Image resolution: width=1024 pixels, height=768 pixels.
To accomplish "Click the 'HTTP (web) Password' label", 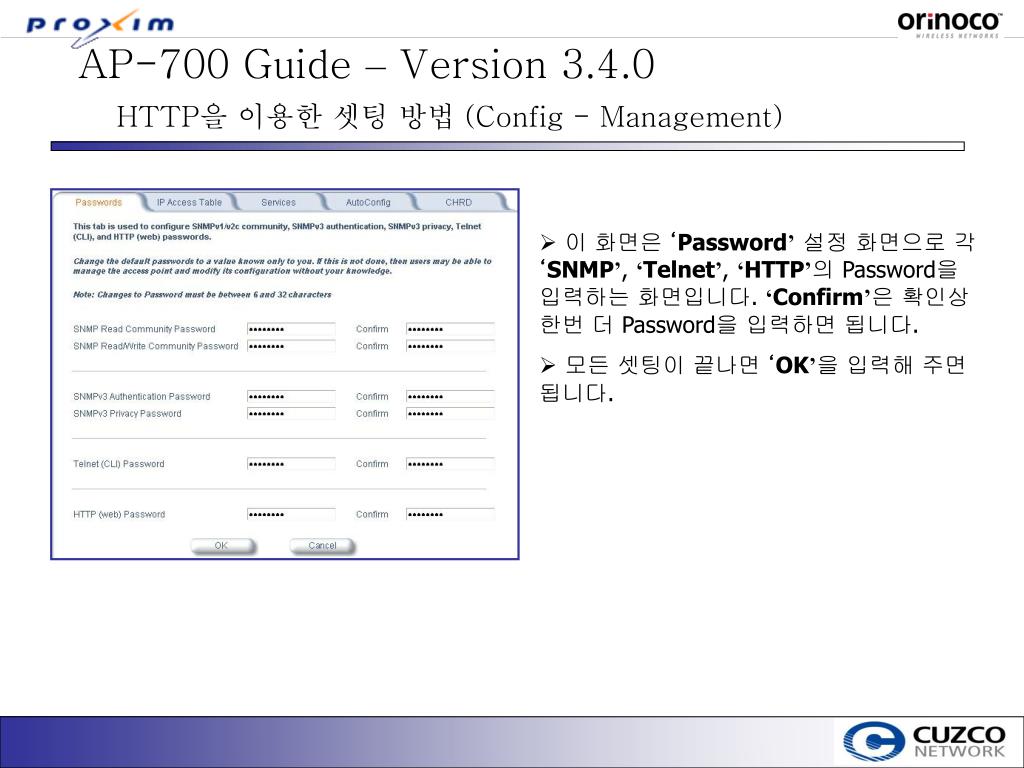I will pos(119,515).
